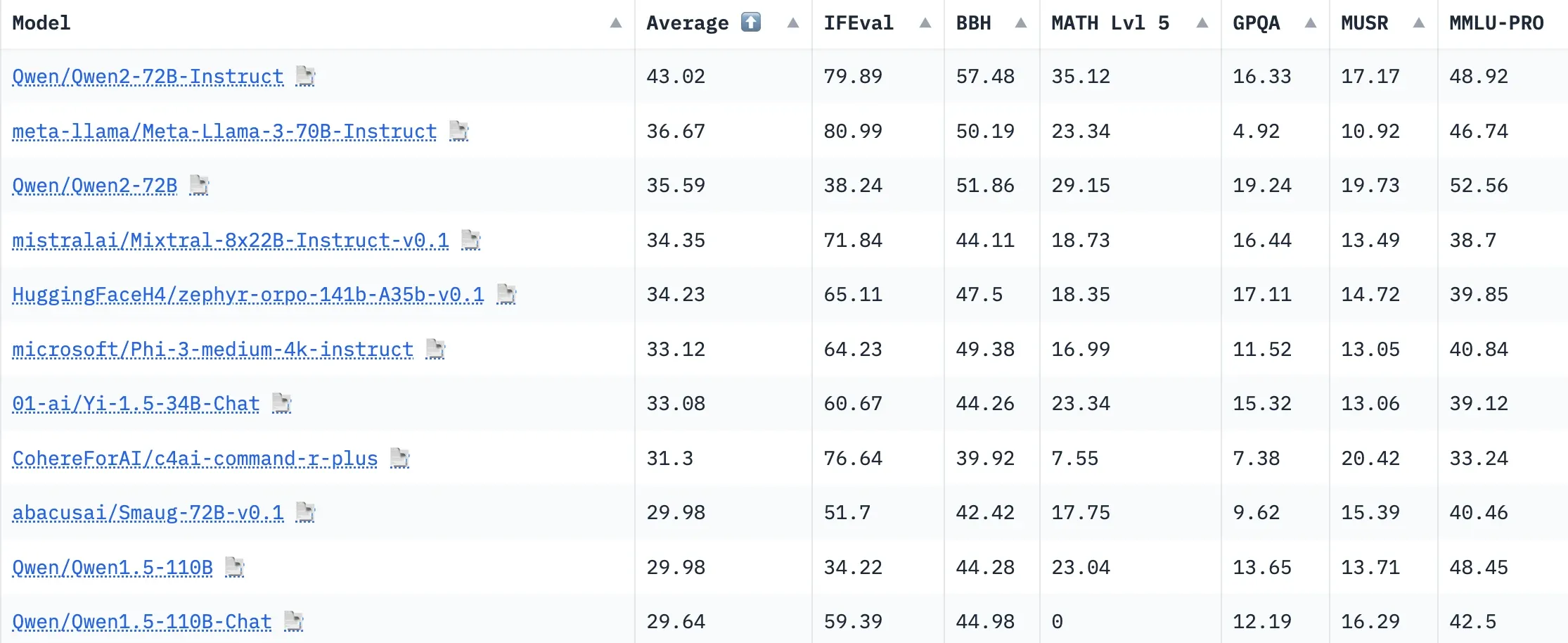The height and width of the screenshot is (643, 1568).
Task: Copy the Qwen/Qwen2-72B model name
Action: point(200,185)
